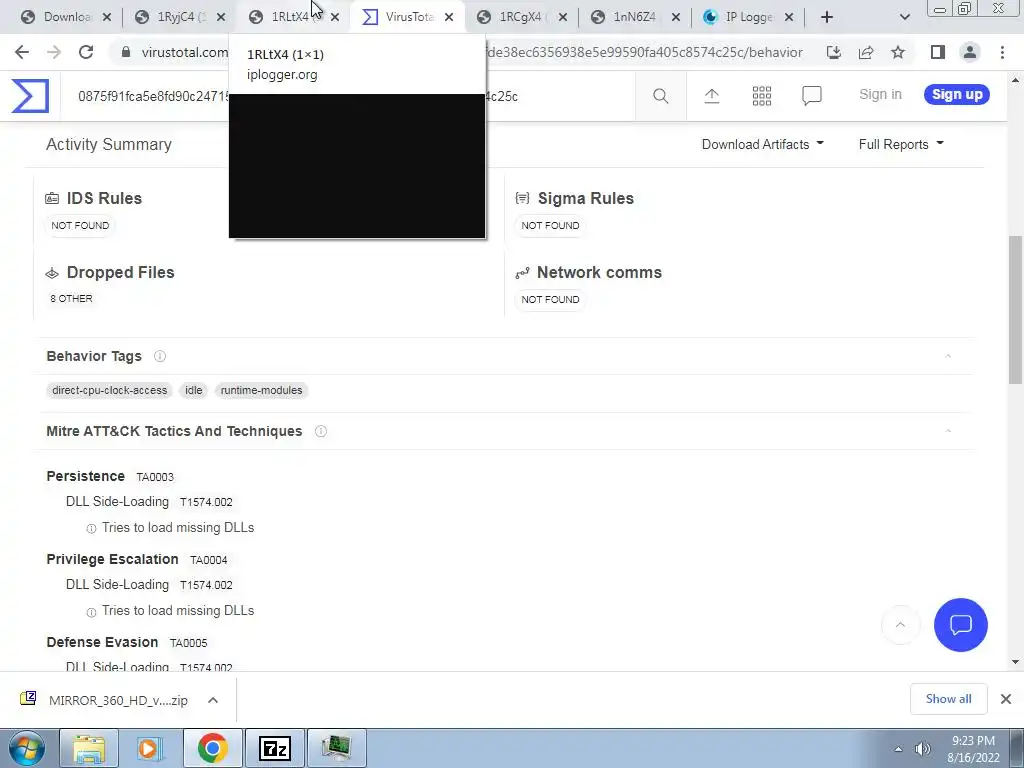The image size is (1024, 768).
Task: Switch to the 1RCgX4 tab
Action: (519, 17)
